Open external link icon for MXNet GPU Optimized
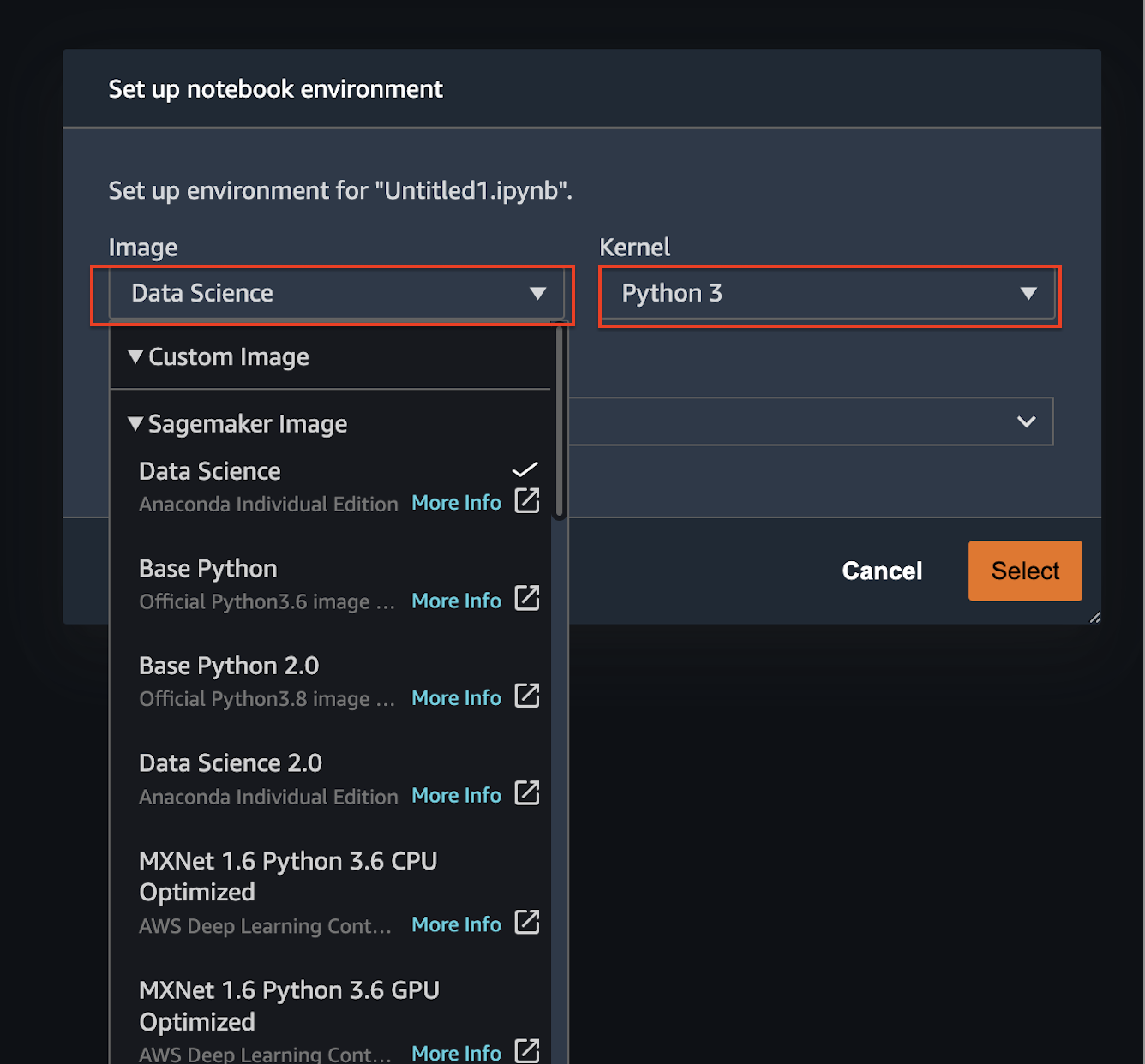Viewport: 1145px width, 1064px height. pos(526,1051)
